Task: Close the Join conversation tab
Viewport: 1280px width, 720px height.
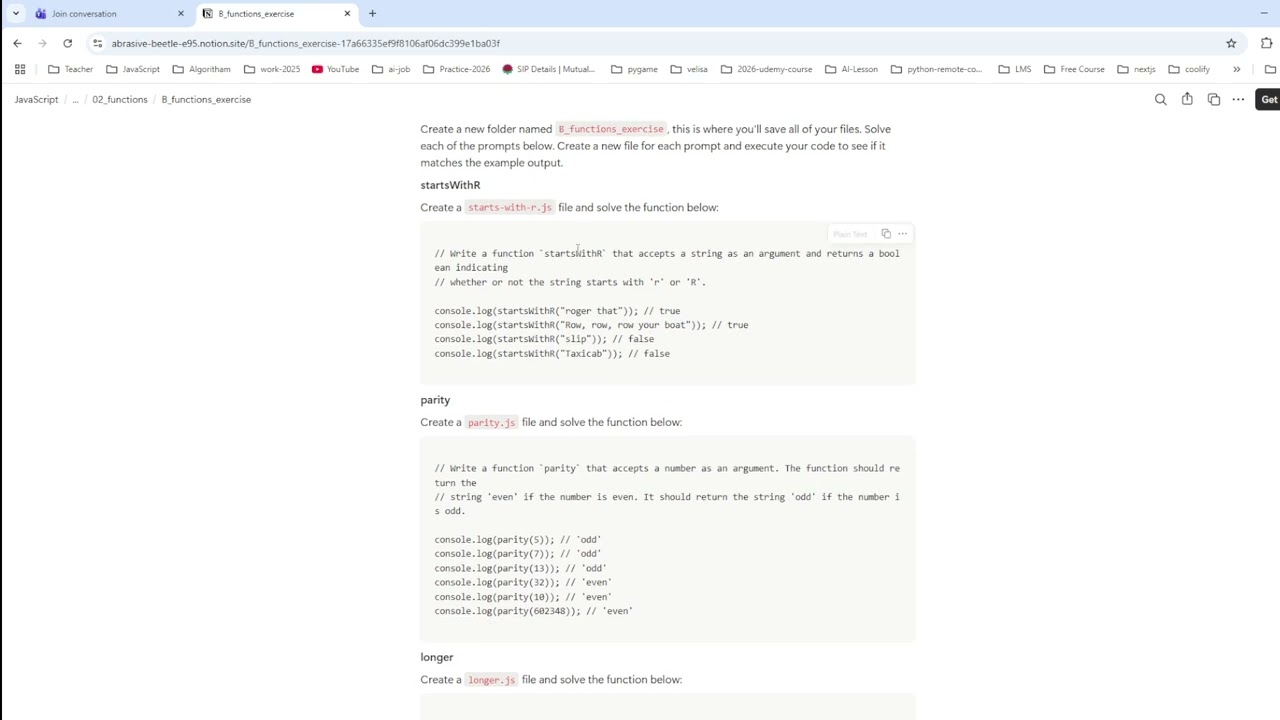Action: (x=181, y=13)
